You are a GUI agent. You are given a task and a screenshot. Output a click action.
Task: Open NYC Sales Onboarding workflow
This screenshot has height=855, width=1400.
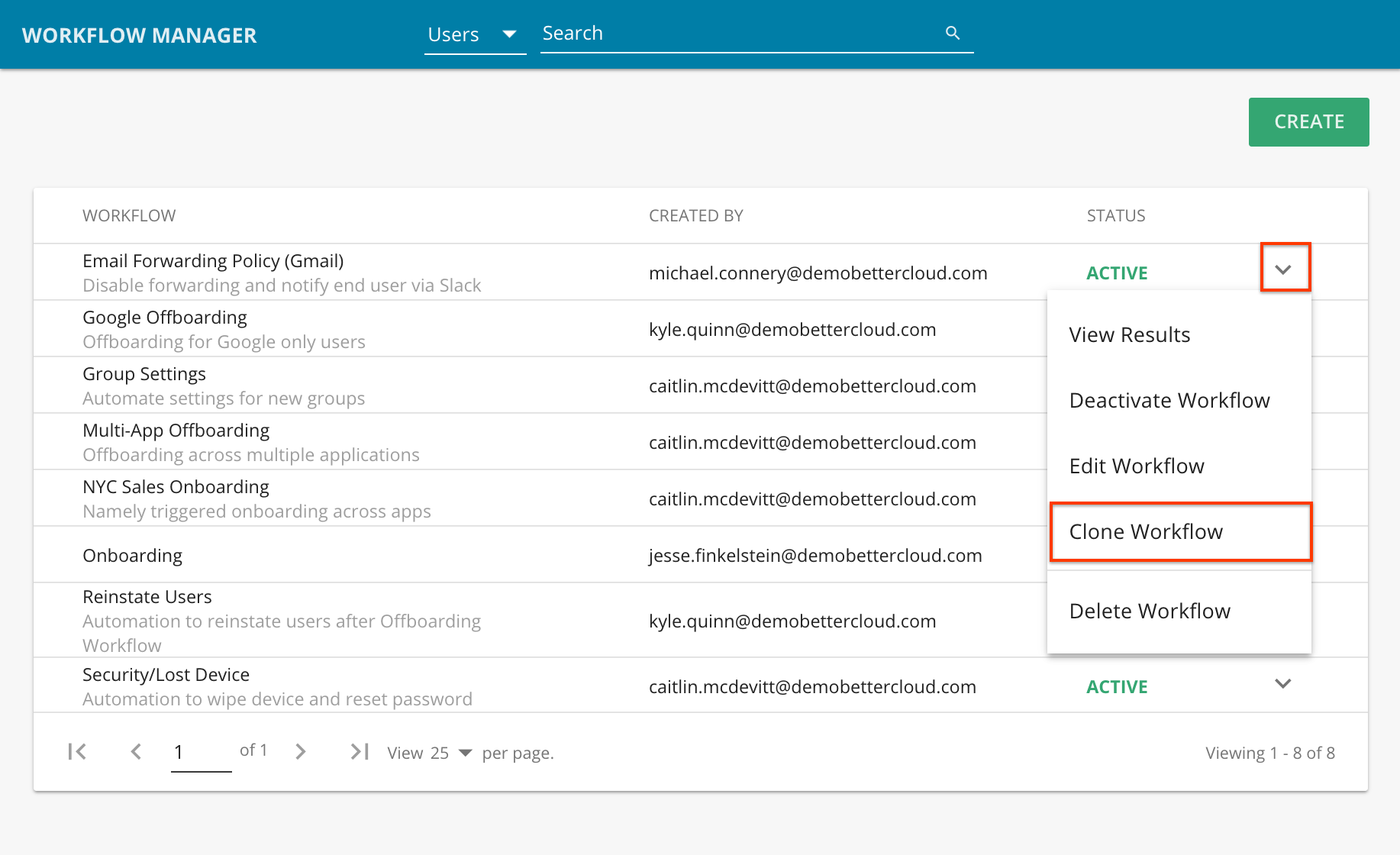tap(176, 487)
